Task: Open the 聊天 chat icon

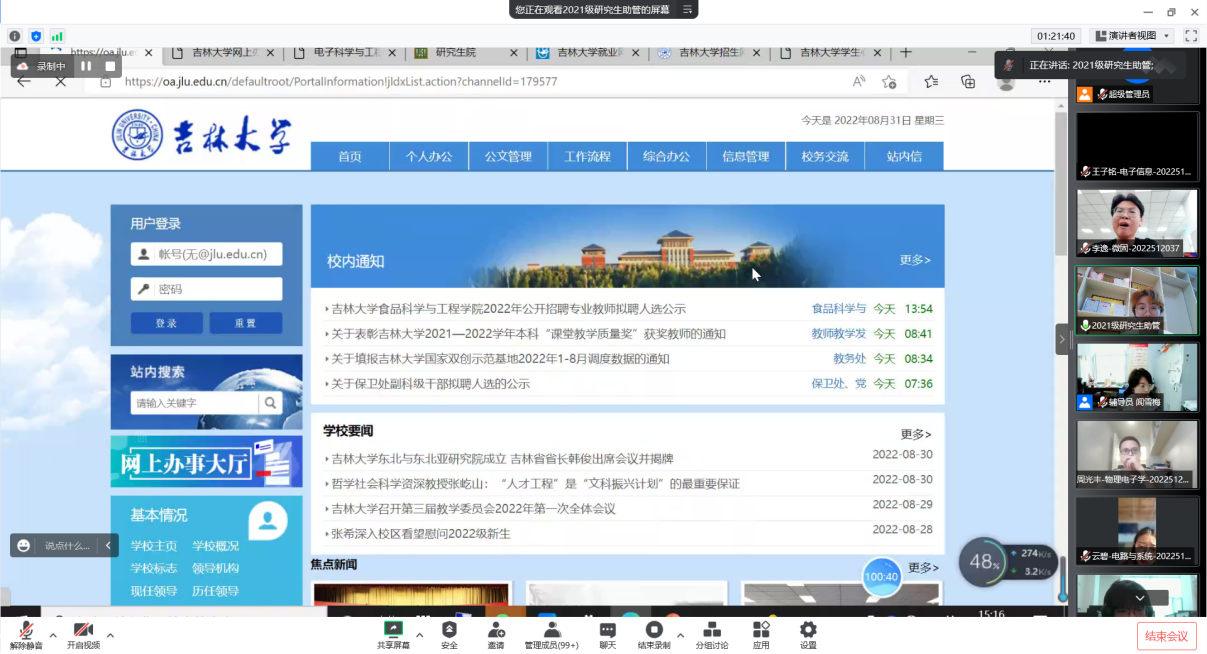Action: pos(608,630)
